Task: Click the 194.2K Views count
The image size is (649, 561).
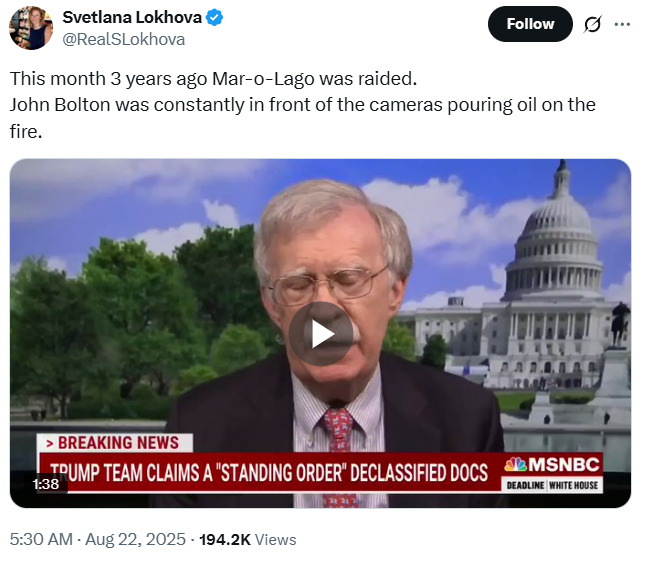Action: pos(248,539)
